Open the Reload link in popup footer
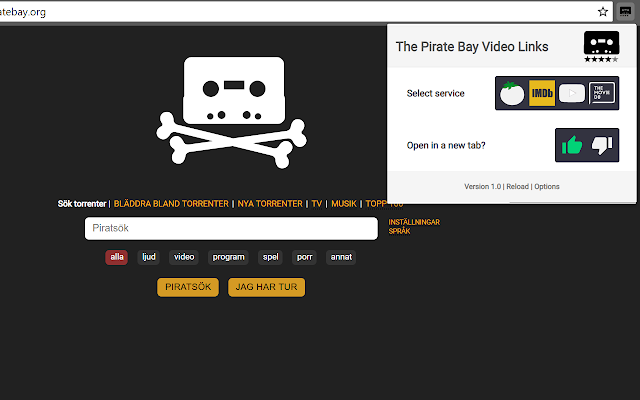This screenshot has height=400, width=640. tap(518, 187)
